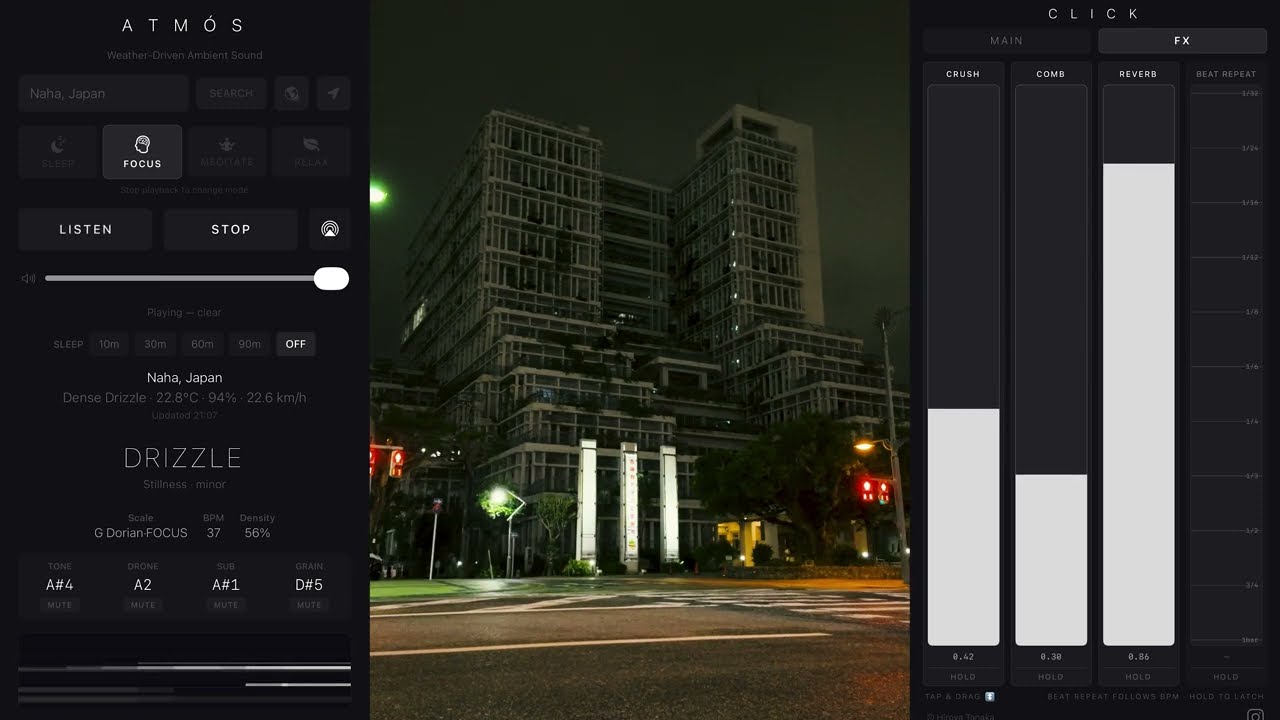Viewport: 1280px width, 720px height.
Task: Switch to the FX tab
Action: pos(1182,41)
